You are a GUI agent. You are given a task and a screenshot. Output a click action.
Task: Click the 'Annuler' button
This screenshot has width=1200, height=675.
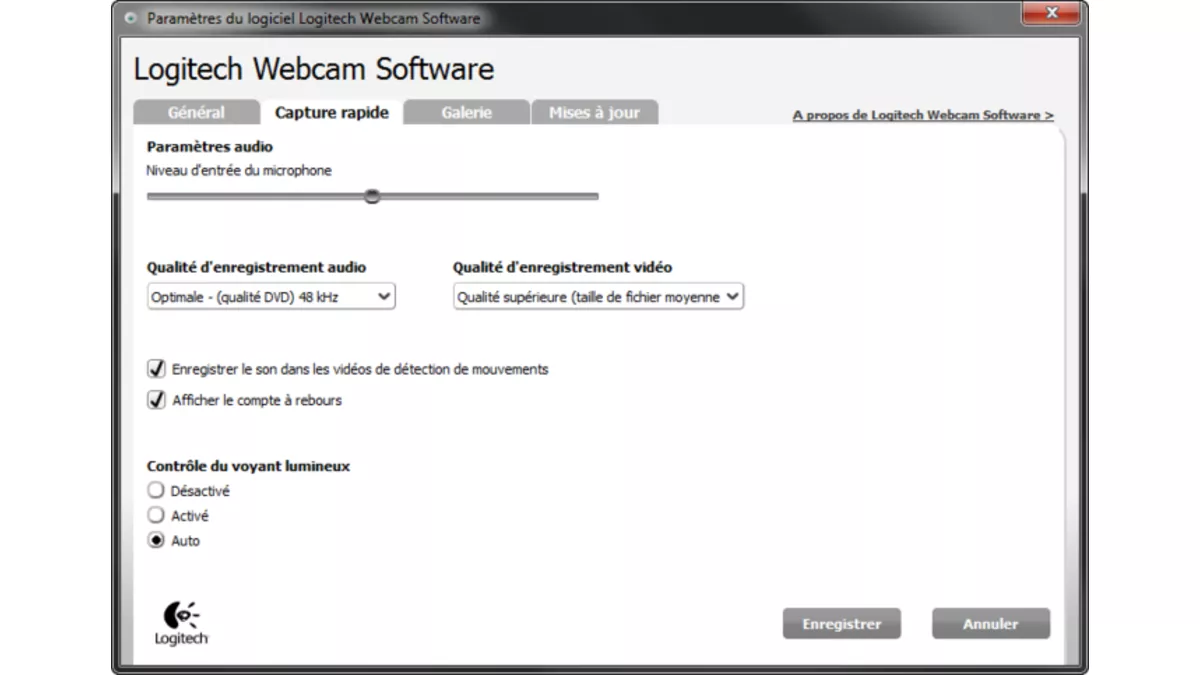(990, 623)
